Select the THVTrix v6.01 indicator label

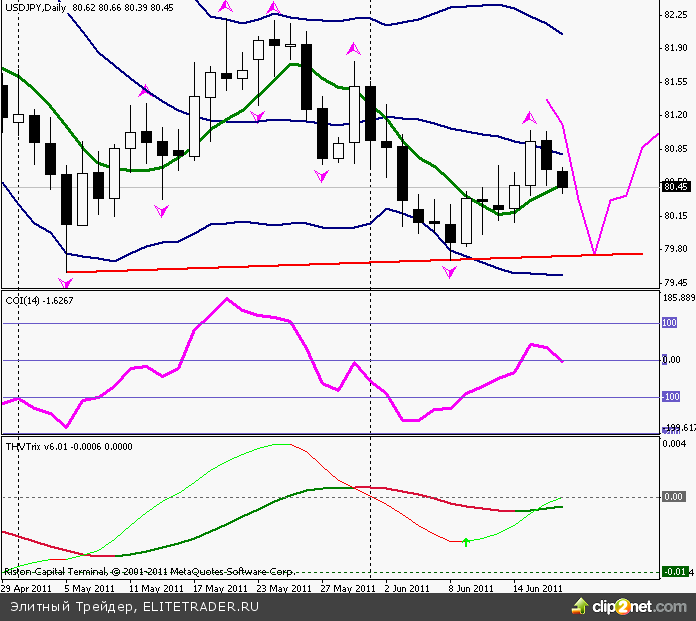[x=36, y=446]
